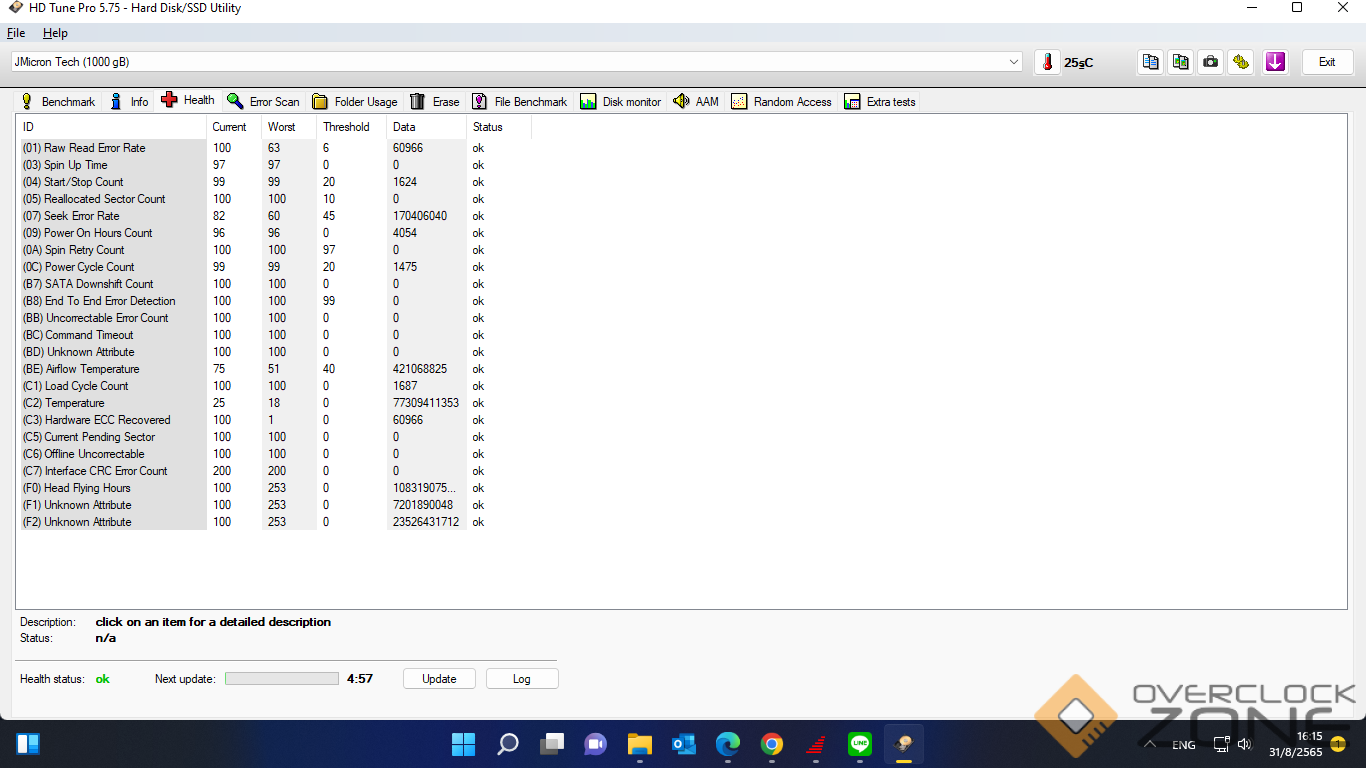Select the (C2) Temperature row
Viewport: 1366px width, 768px height.
coord(274,403)
